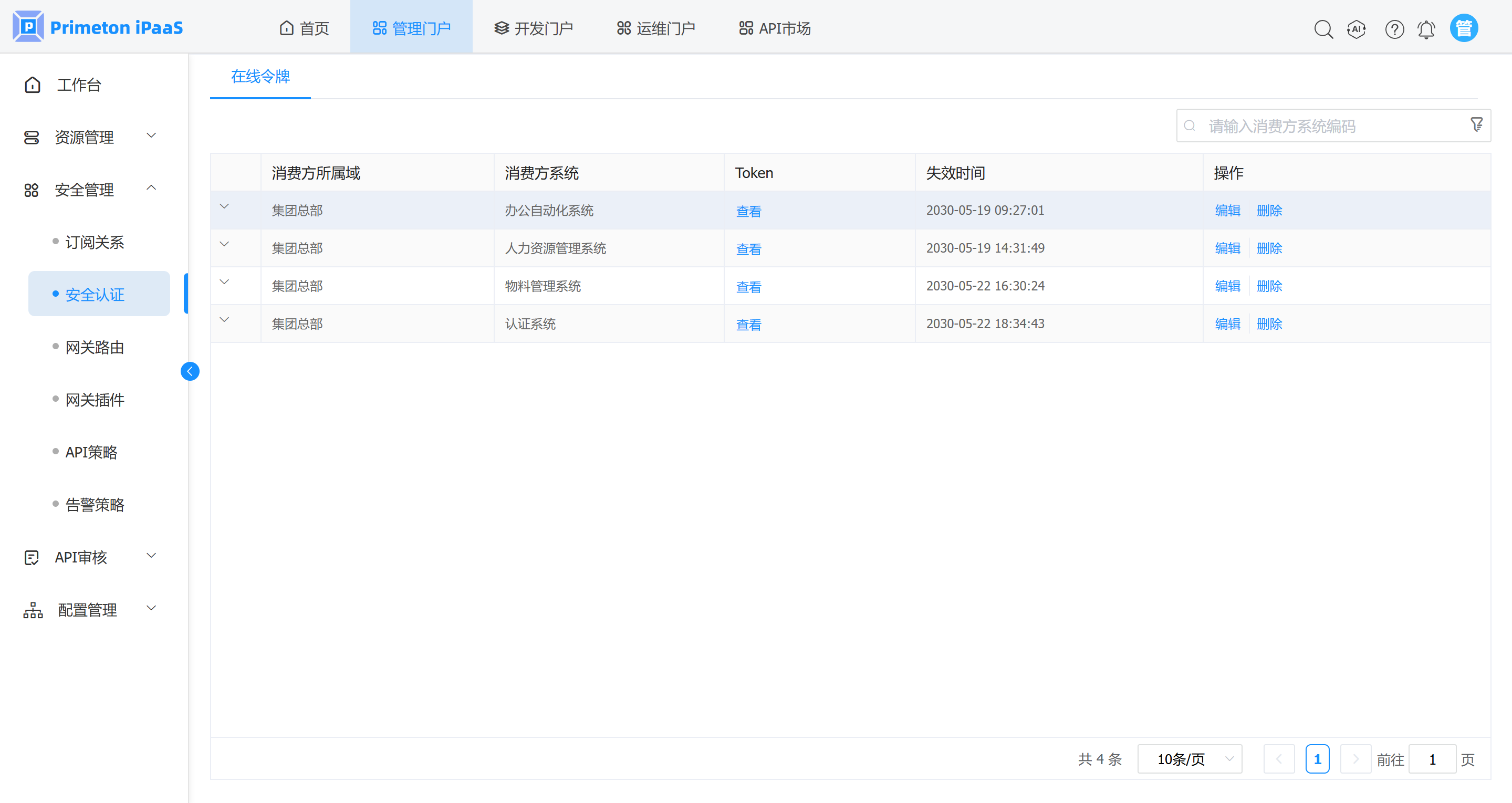
Task: Click the user avatar icon
Action: 1463,28
